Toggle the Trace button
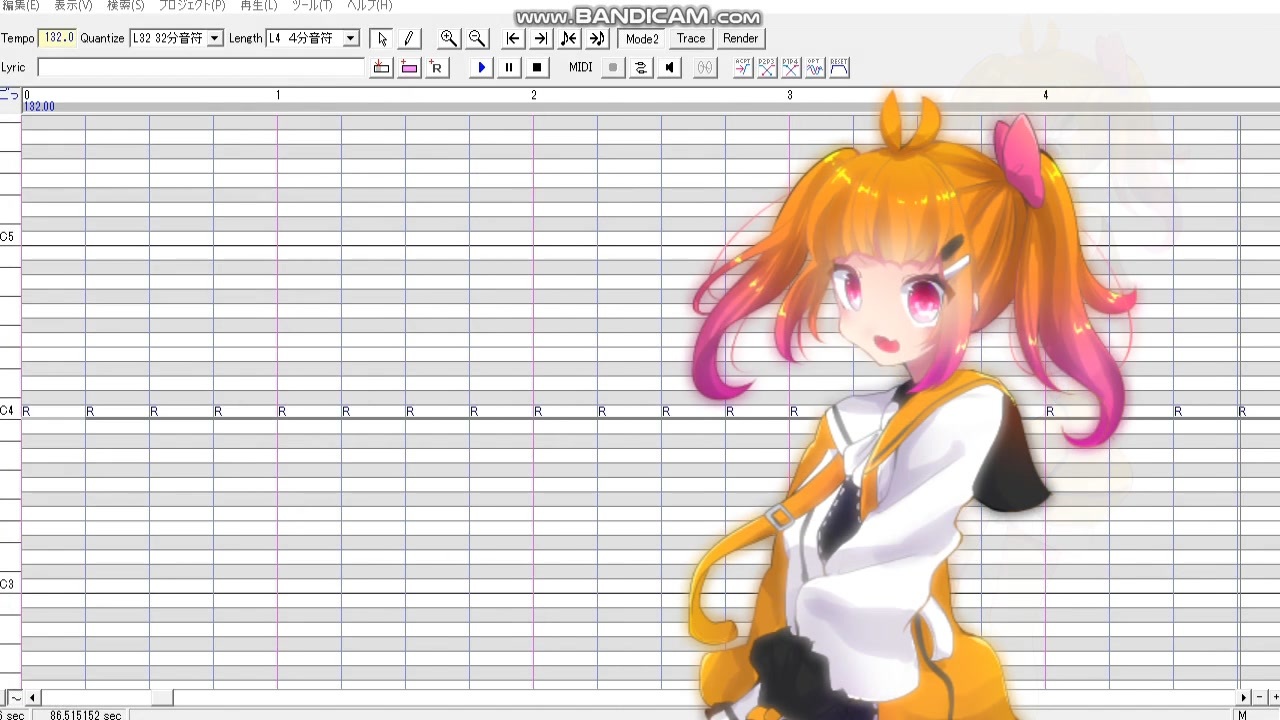This screenshot has height=720, width=1280. coord(691,39)
